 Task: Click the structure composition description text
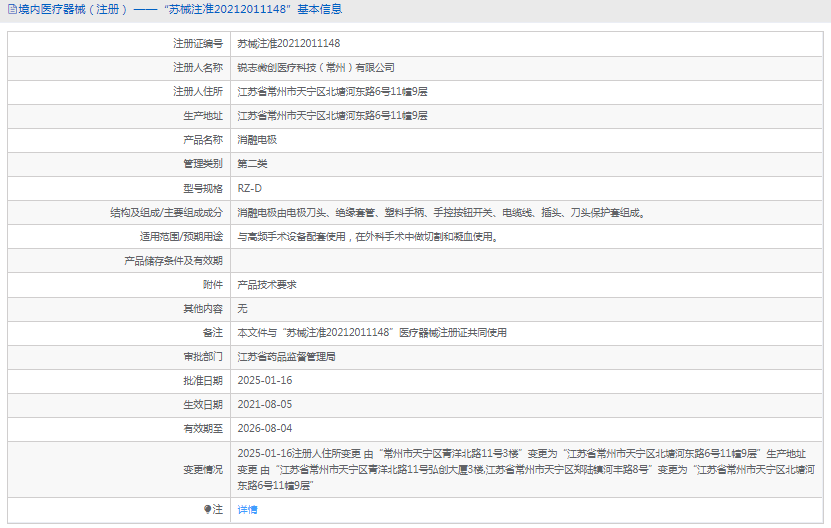[x=441, y=213]
